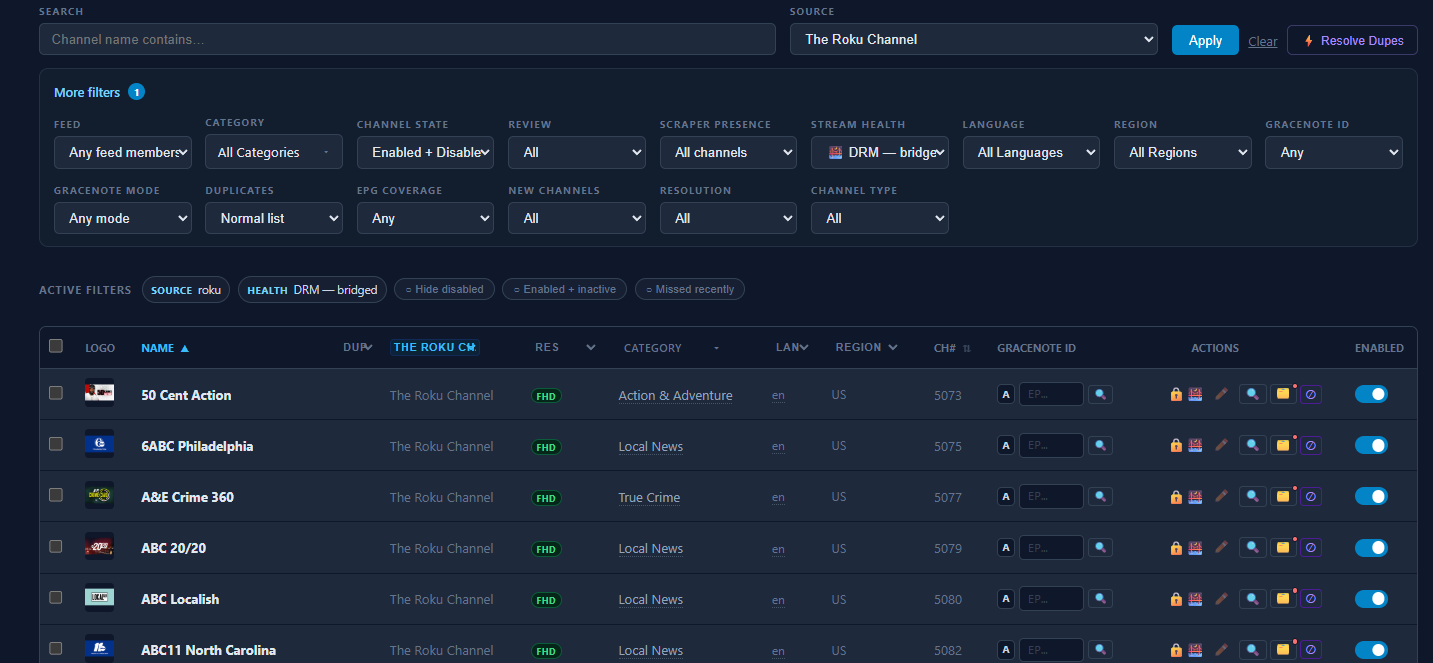Open the Duplicates Normal list dropdown
Viewport: 1433px width, 663px height.
(274, 218)
